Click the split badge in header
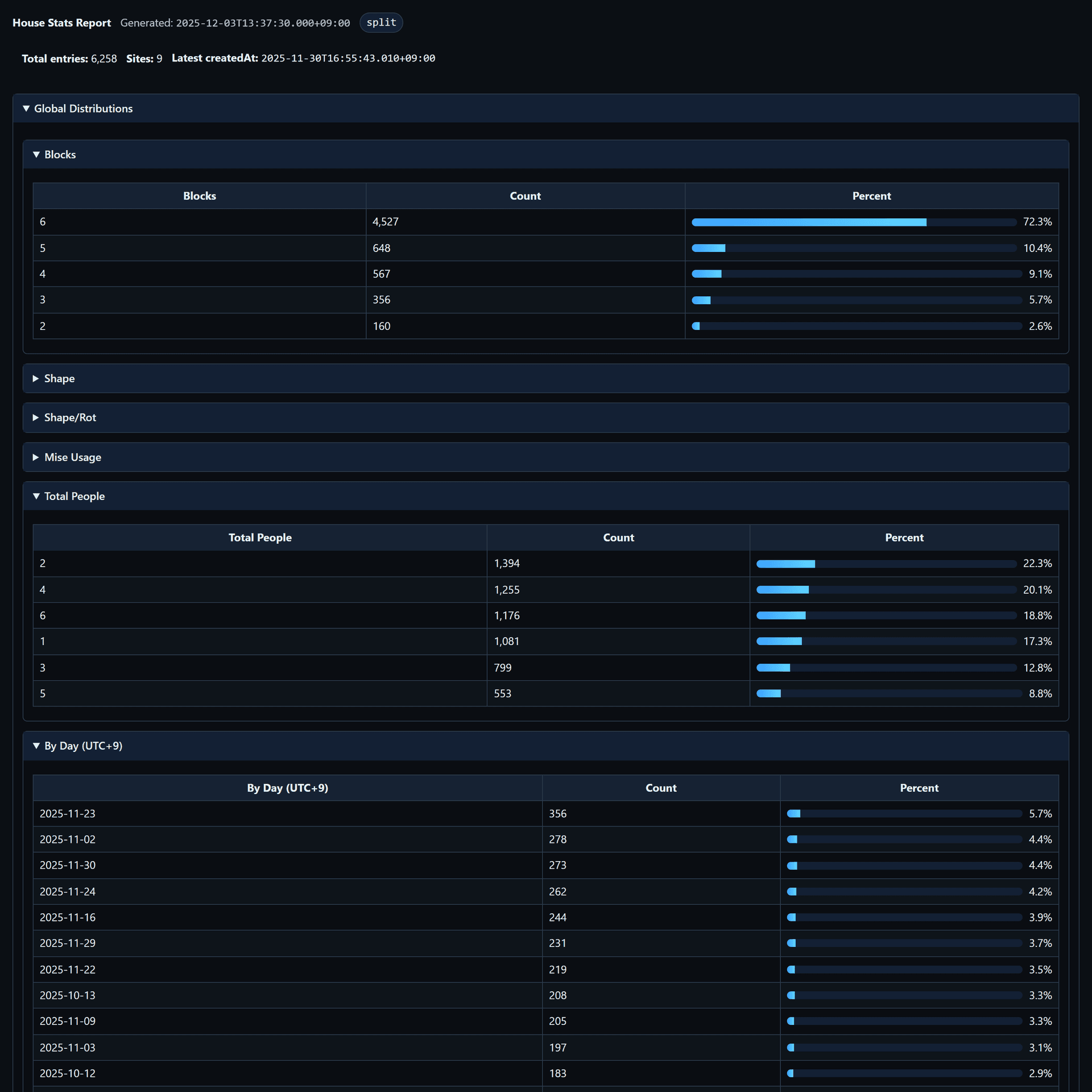Image resolution: width=1092 pixels, height=1092 pixels. pyautogui.click(x=381, y=23)
